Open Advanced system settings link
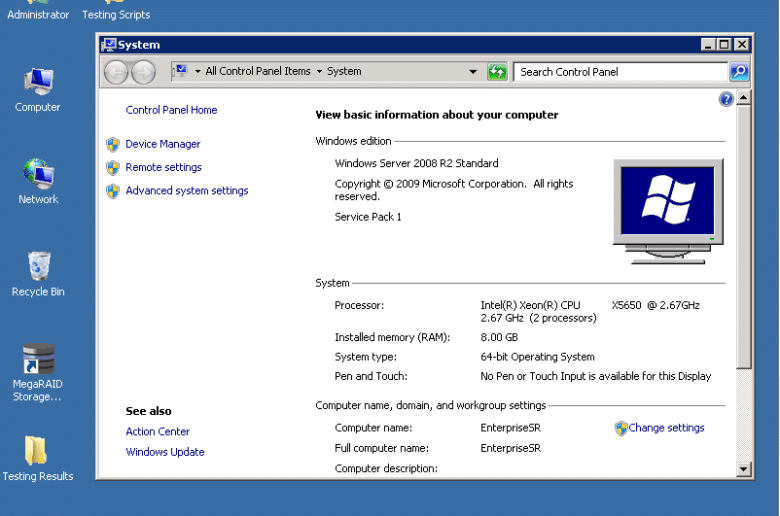Viewport: 780px width, 516px height. [x=187, y=191]
